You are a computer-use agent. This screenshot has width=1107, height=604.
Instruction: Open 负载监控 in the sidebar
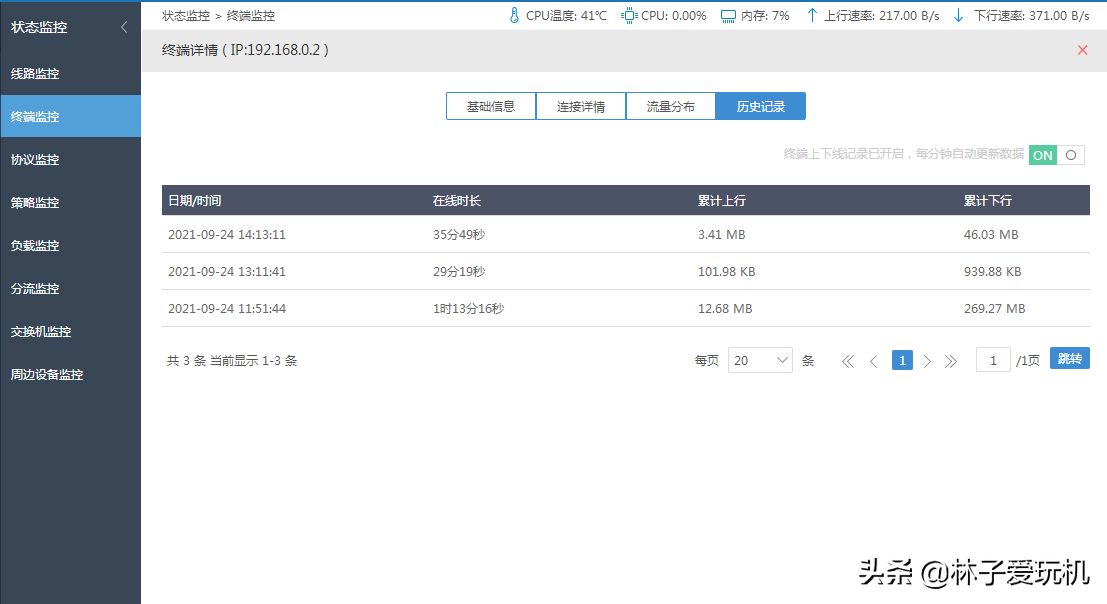tap(71, 246)
